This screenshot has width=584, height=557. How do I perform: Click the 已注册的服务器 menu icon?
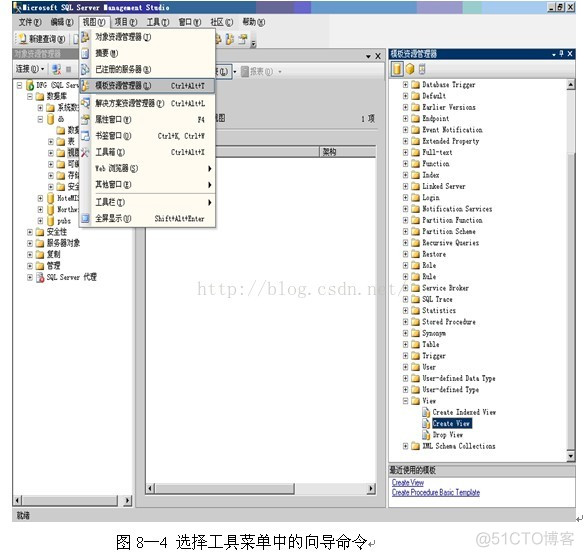click(x=85, y=69)
